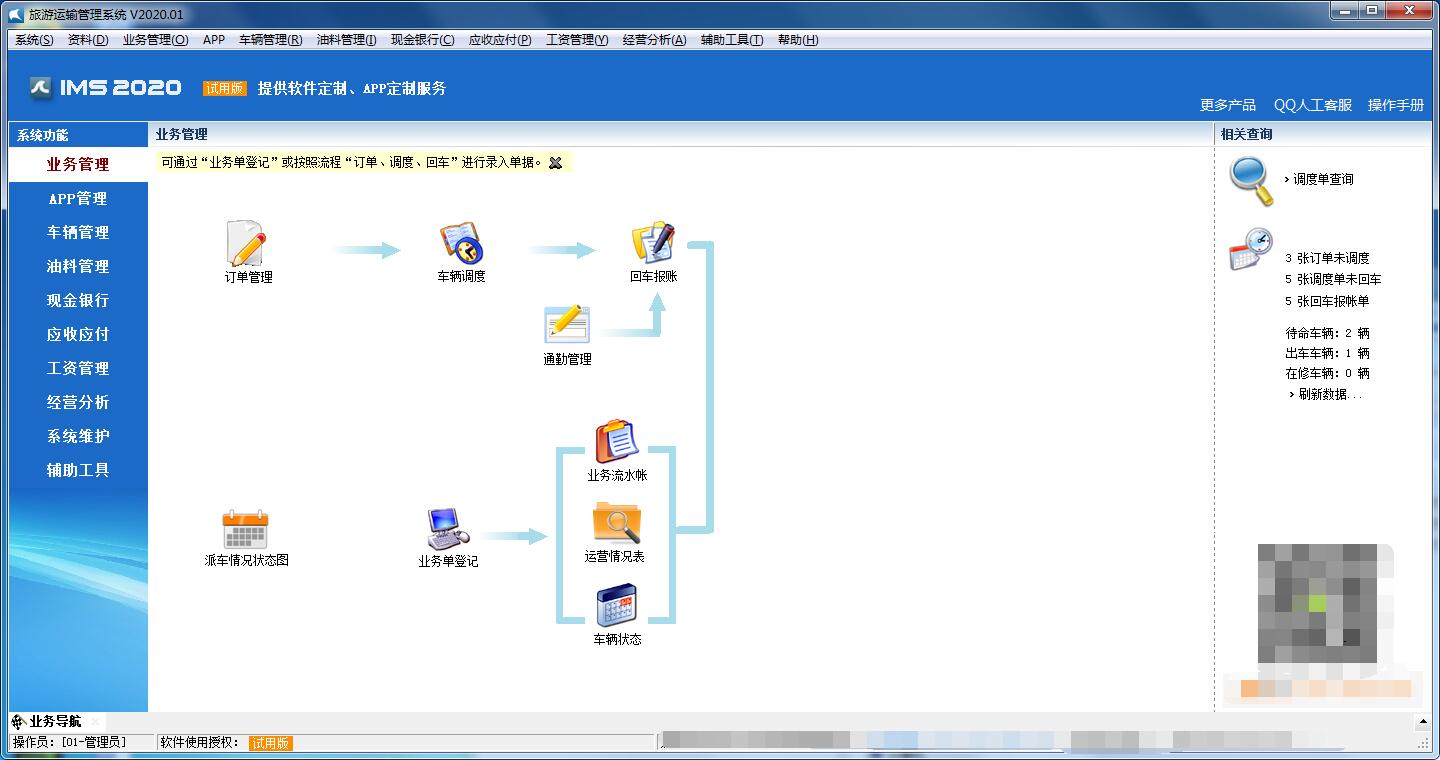Click 3 张订单未调度 text
This screenshot has height=760, width=1440.
pos(1327,258)
